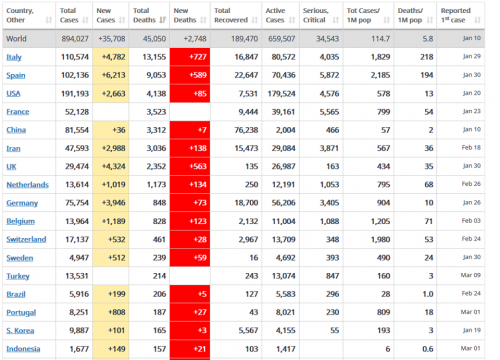This screenshot has width=500, height=360.
Task: Open Spain country page link
Action: [x=16, y=75]
